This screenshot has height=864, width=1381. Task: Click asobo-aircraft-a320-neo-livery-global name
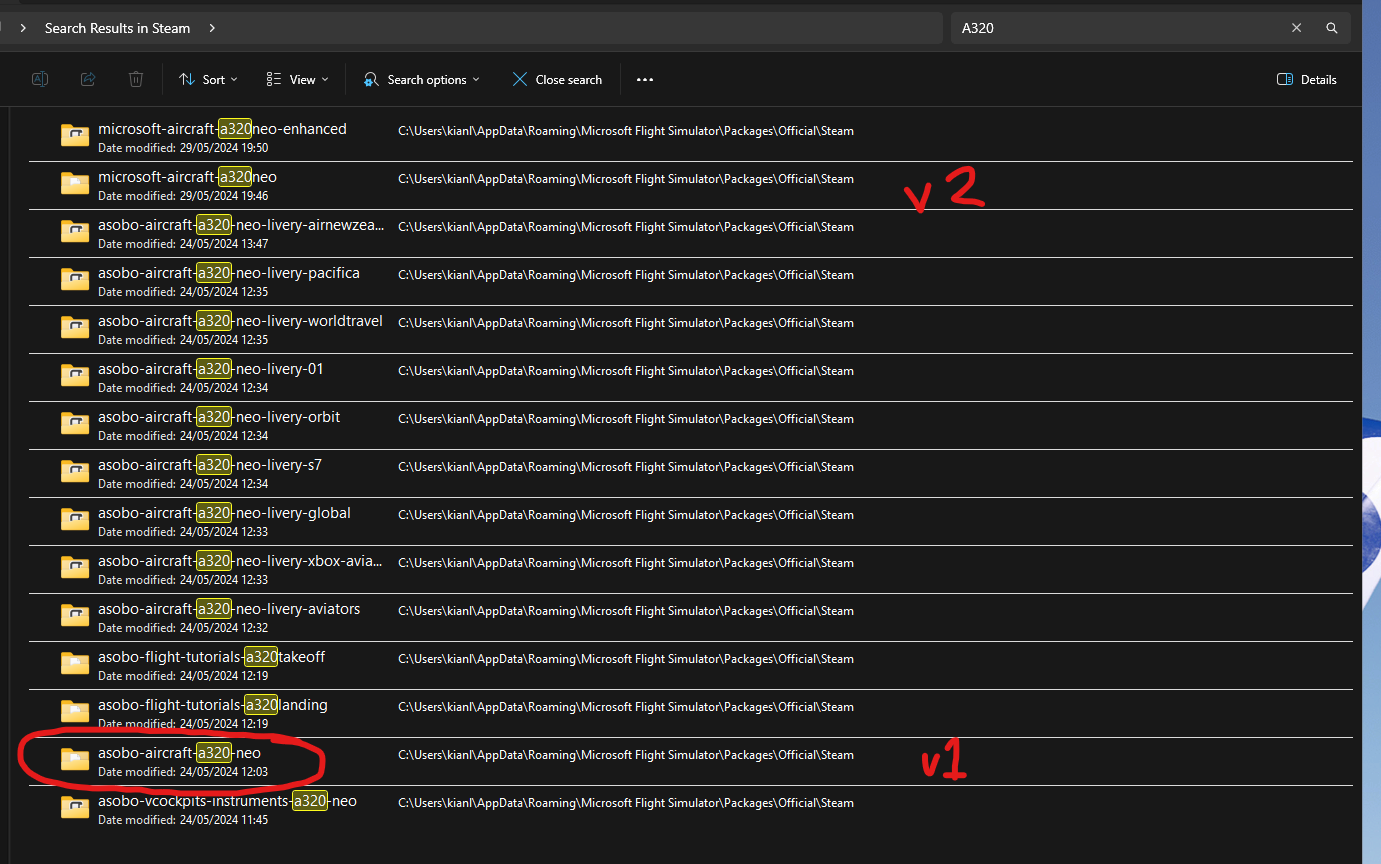tap(224, 513)
